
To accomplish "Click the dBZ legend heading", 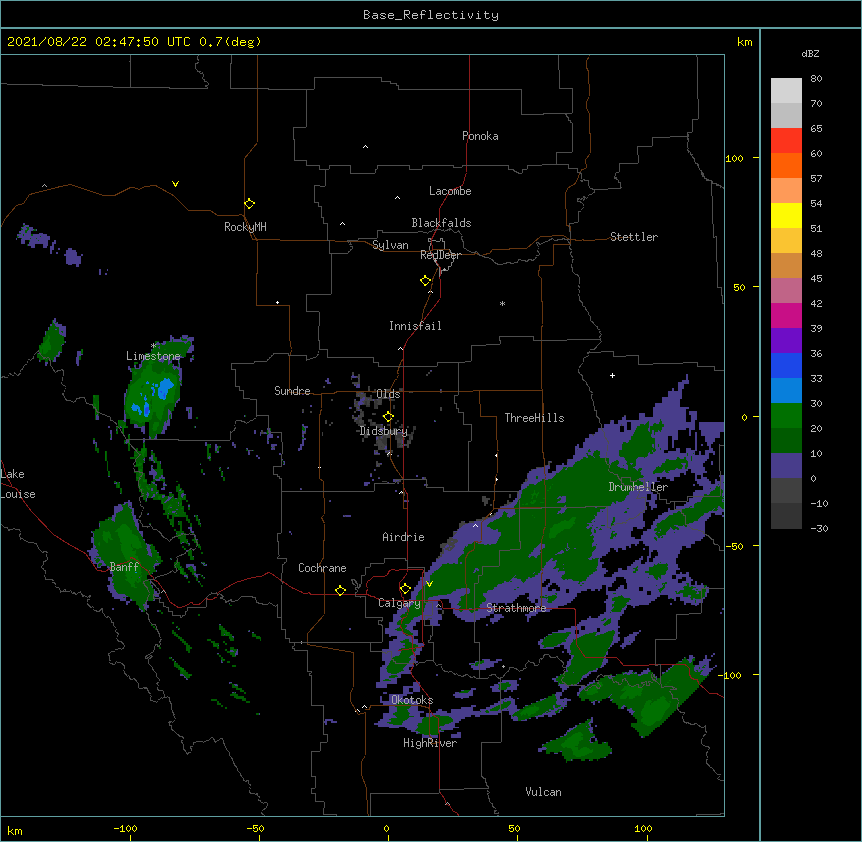I will [x=810, y=53].
